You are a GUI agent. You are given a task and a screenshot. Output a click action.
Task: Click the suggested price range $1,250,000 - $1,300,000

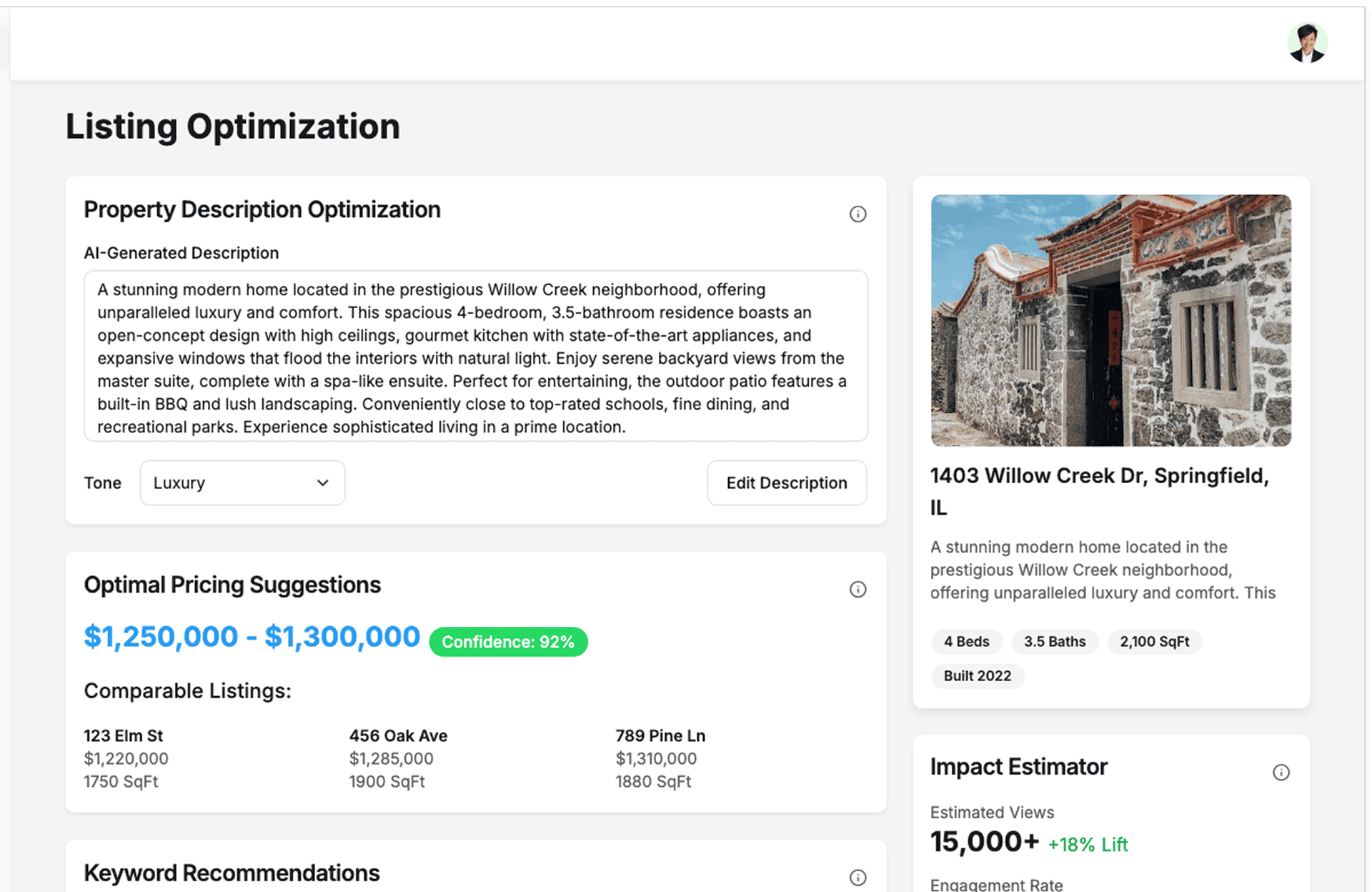[252, 636]
